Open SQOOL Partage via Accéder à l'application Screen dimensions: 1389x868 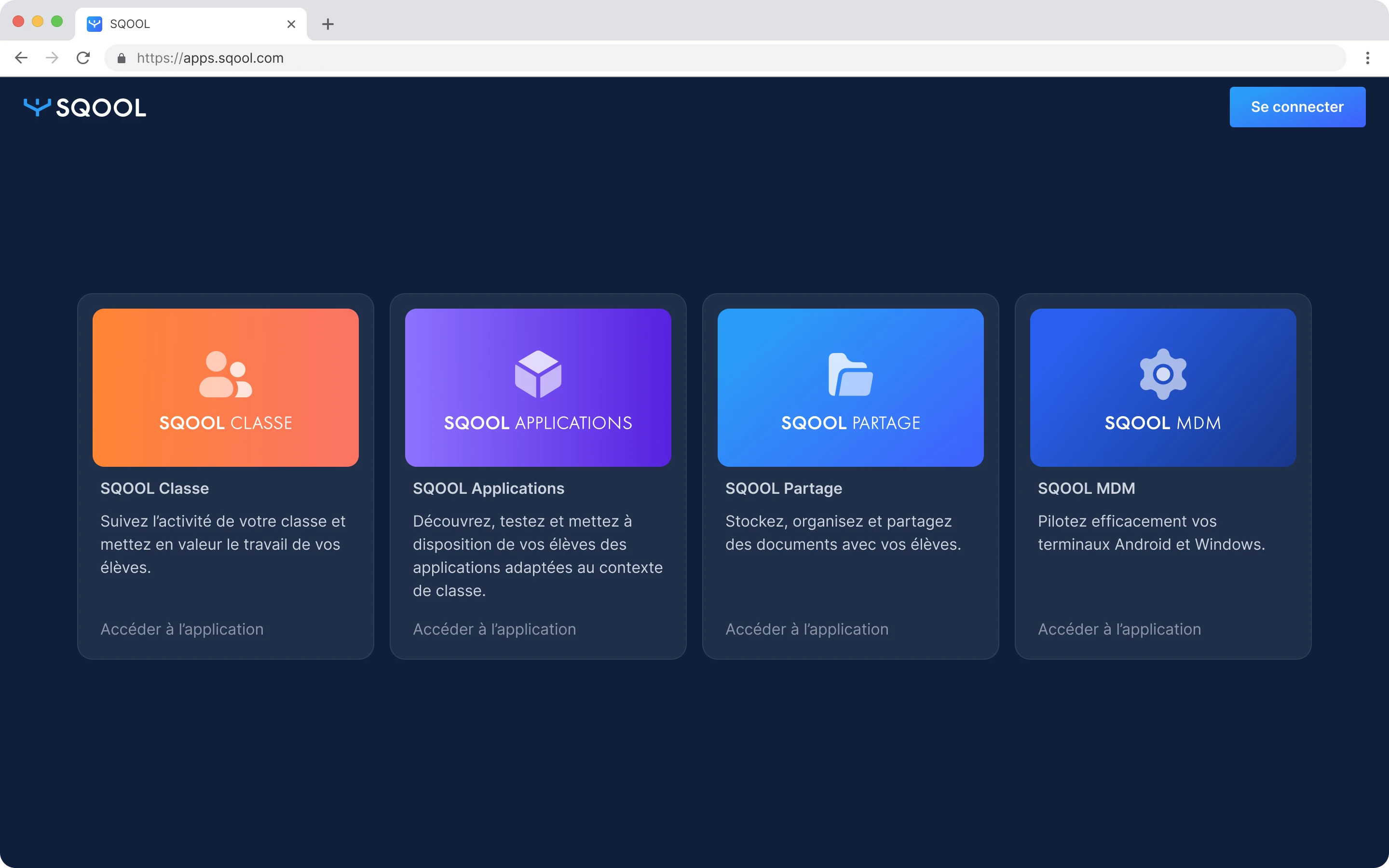point(807,629)
